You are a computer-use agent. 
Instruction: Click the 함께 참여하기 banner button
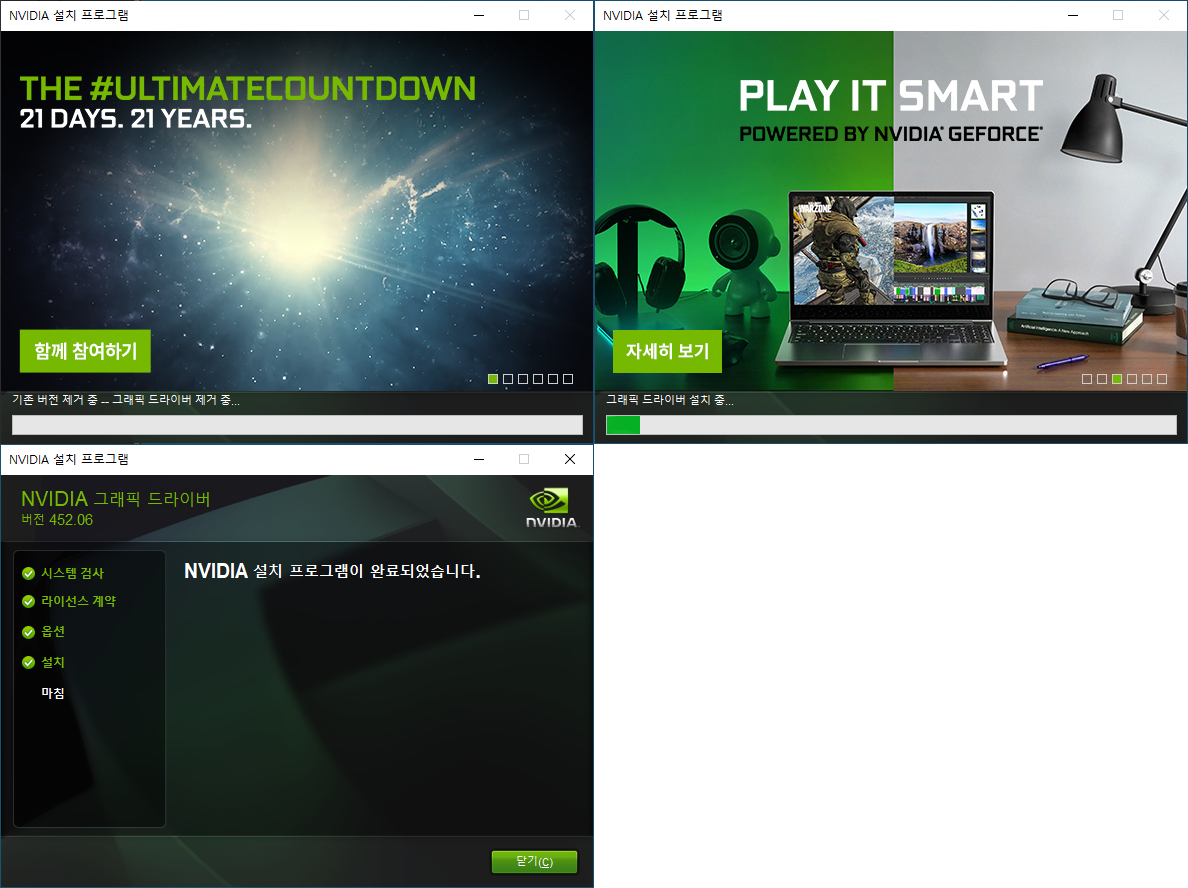coord(85,351)
